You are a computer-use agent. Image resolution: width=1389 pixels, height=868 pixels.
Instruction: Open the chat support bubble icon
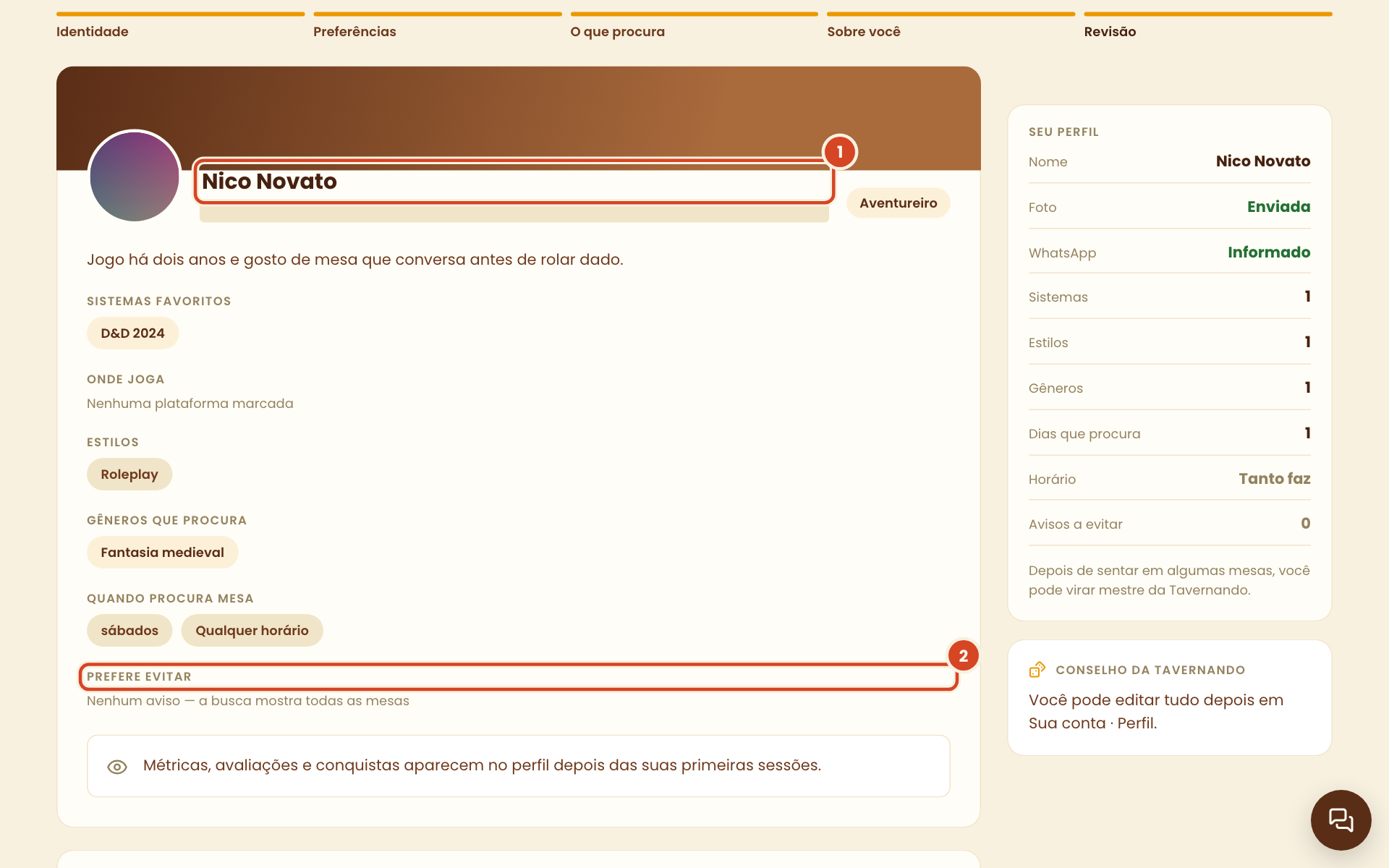click(x=1341, y=820)
